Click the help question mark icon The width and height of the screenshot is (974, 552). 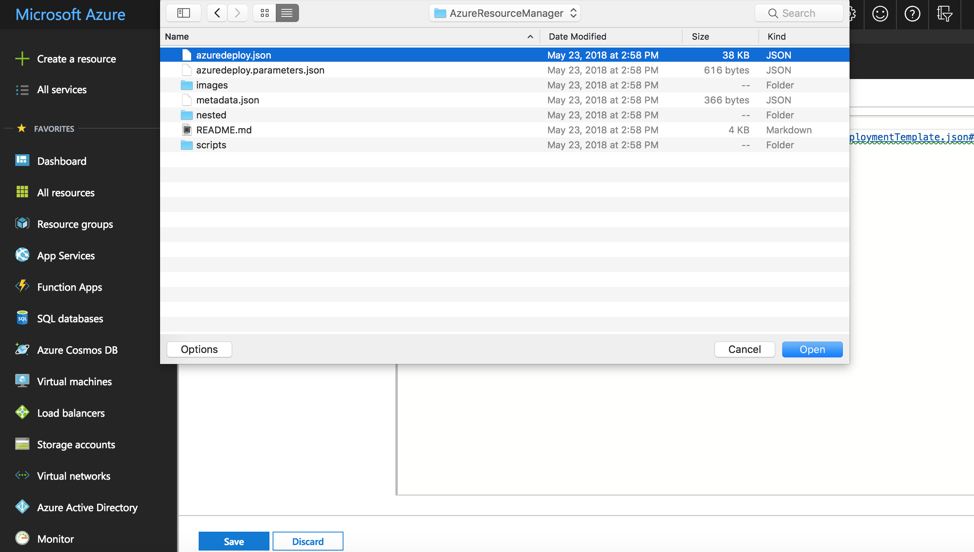tap(912, 13)
